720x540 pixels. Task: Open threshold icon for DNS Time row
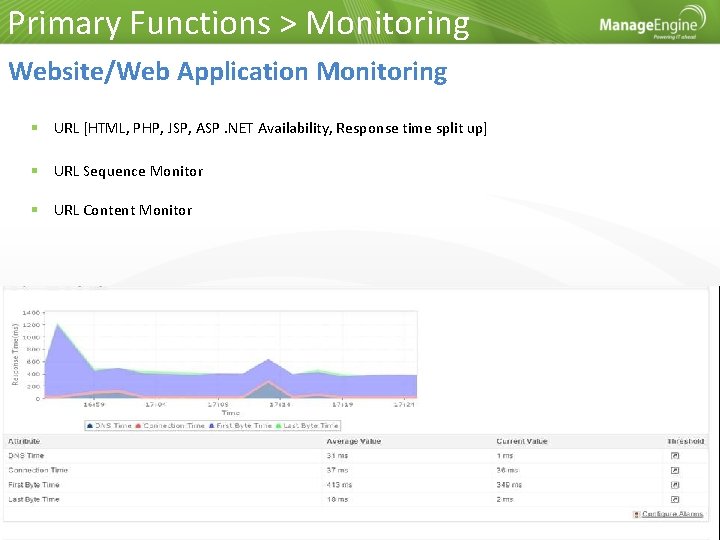(x=675, y=456)
